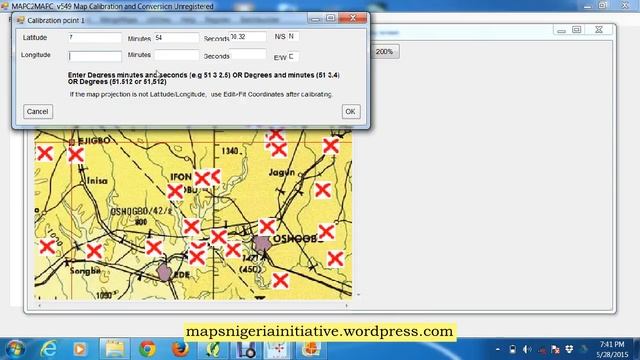
Task: Click the Latitude Seconds input field
Action: (x=248, y=37)
